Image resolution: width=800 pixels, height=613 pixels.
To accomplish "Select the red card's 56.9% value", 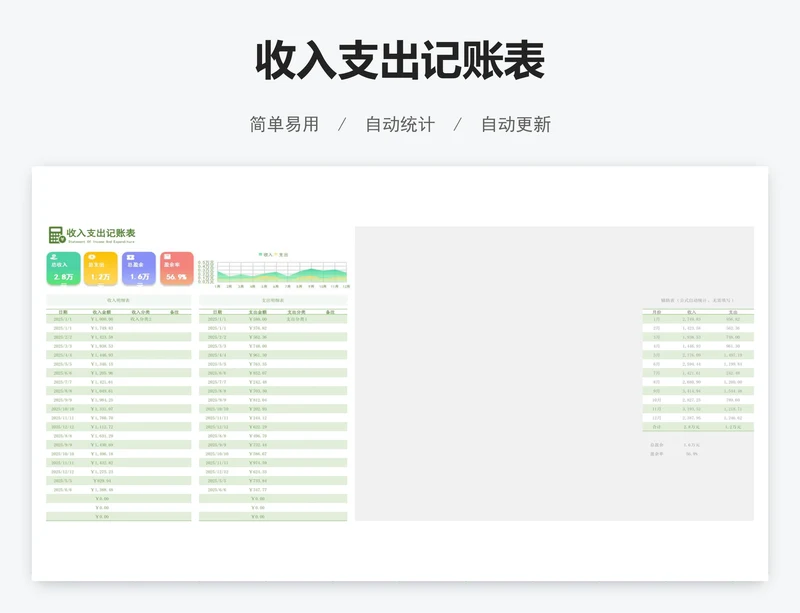I will tap(177, 277).
